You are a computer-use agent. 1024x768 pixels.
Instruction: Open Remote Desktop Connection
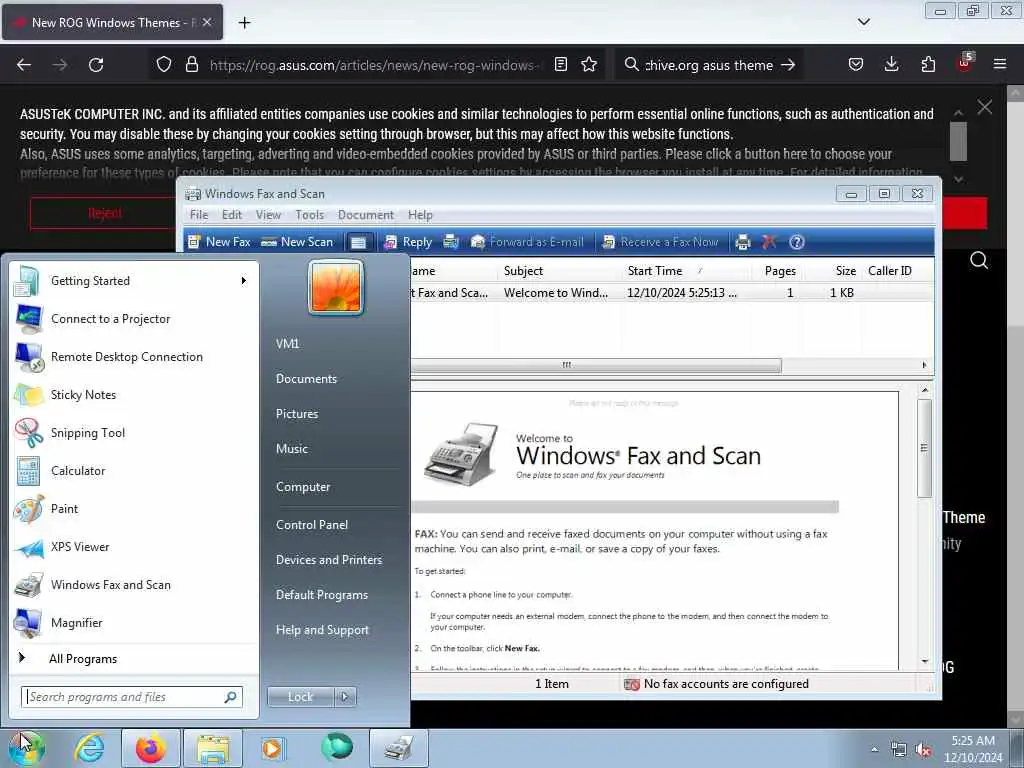point(134,357)
